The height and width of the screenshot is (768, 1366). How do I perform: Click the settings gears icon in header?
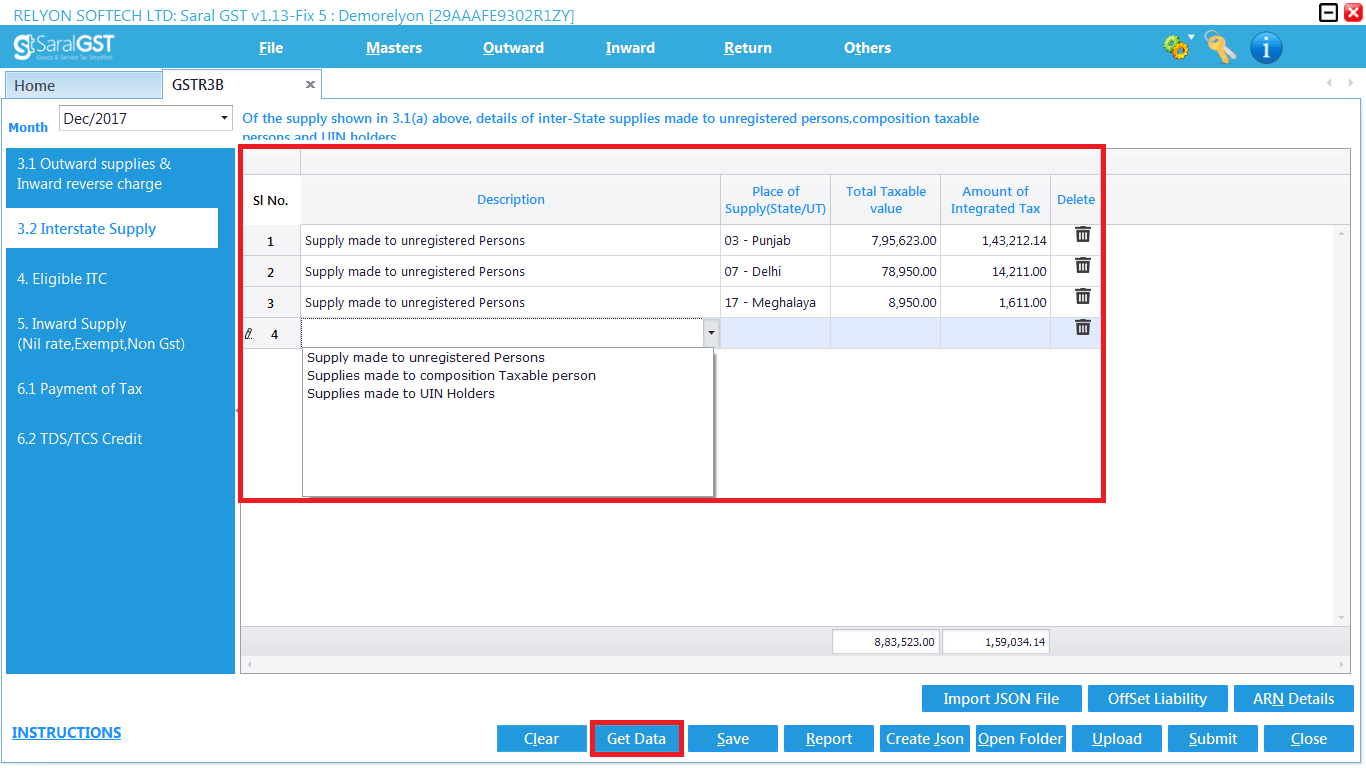click(x=1178, y=46)
